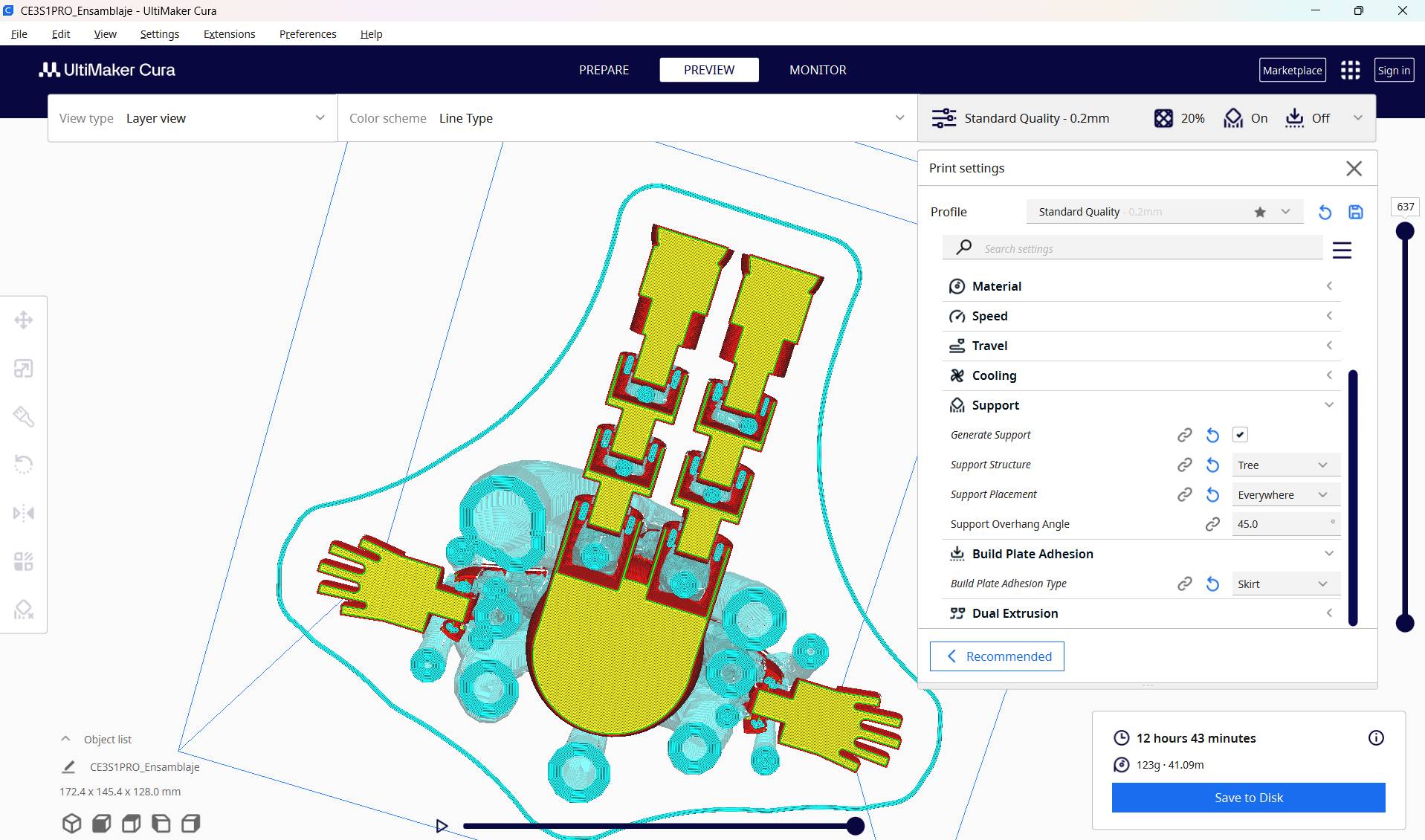This screenshot has width=1425, height=840.
Task: Reset Support Placement to default
Action: point(1212,494)
